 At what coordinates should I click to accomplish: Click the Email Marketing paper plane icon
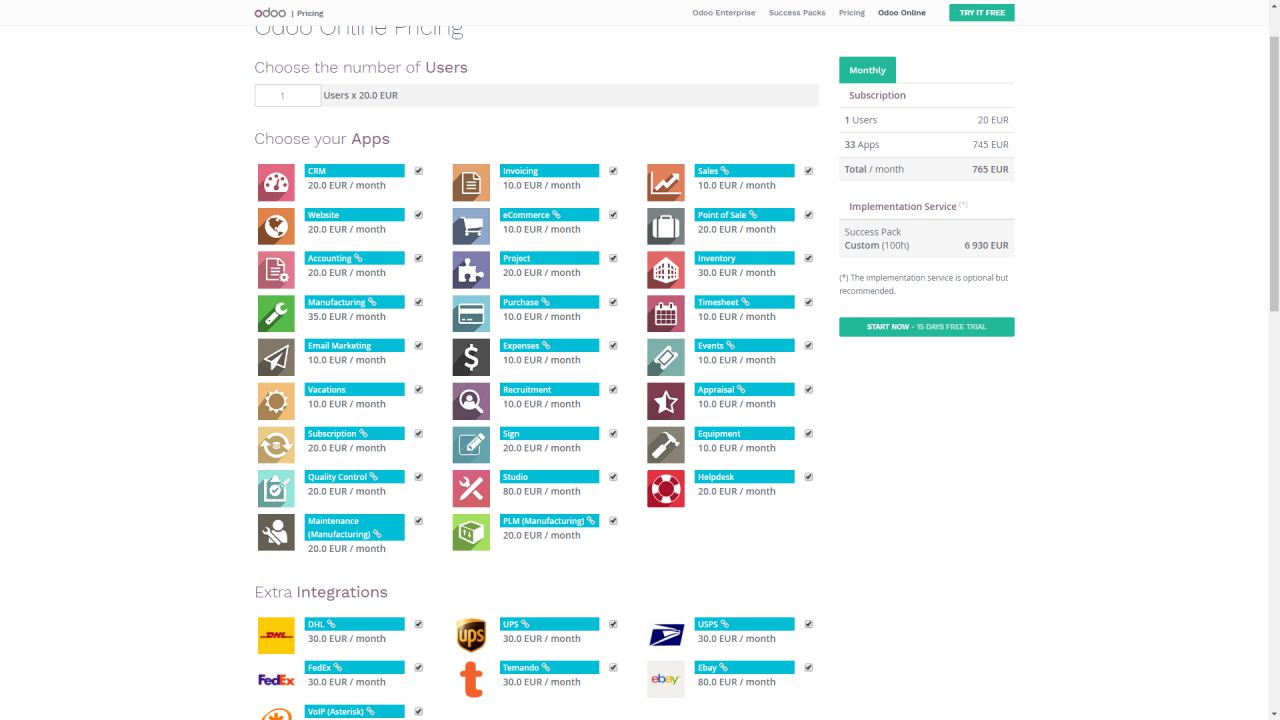[x=276, y=358]
